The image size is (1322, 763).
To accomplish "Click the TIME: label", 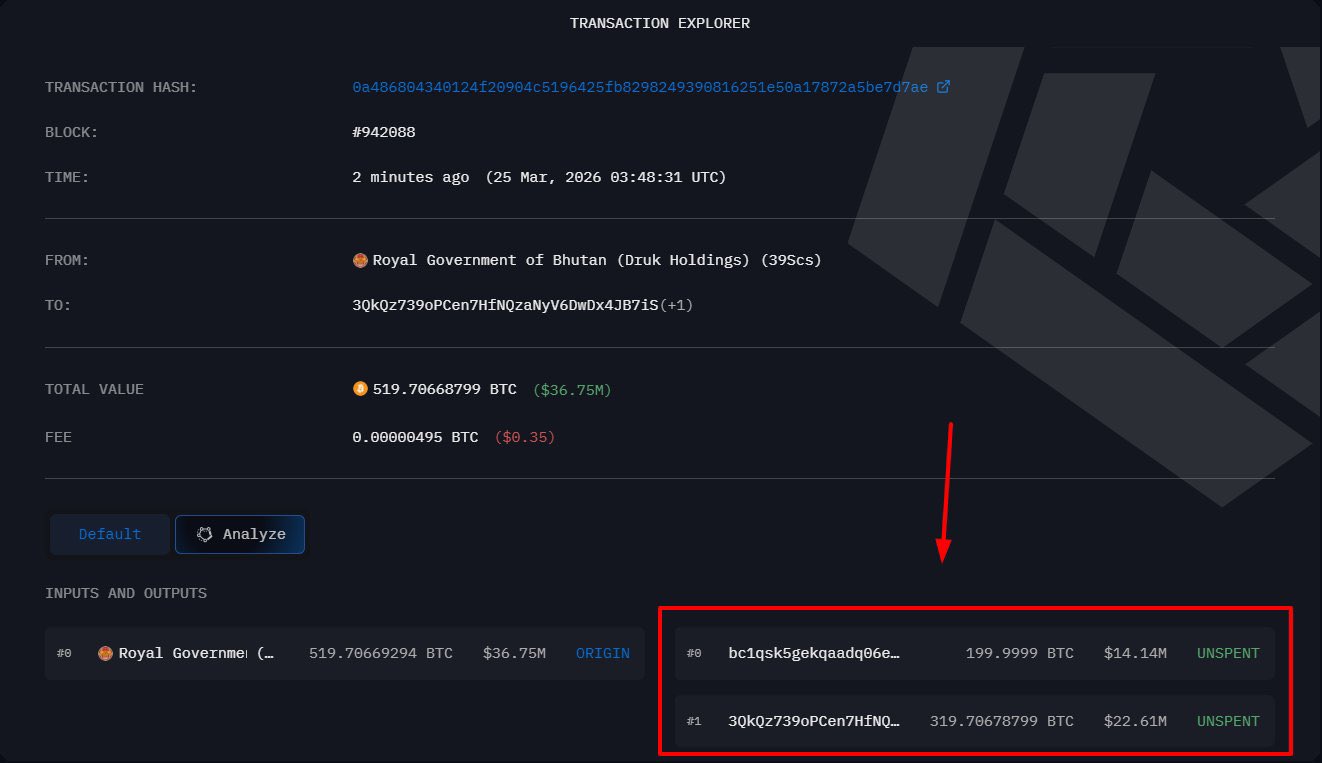I will 67,177.
